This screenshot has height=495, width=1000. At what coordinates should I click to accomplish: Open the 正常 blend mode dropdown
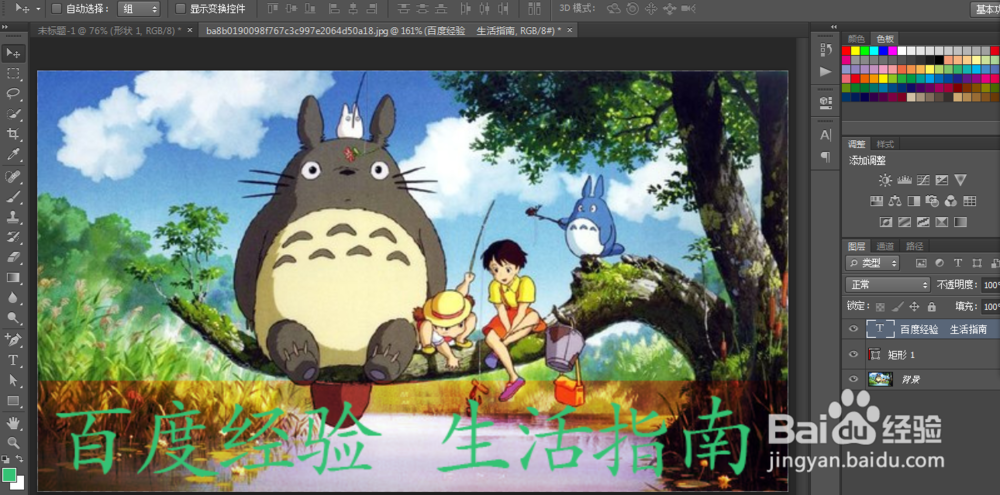888,284
